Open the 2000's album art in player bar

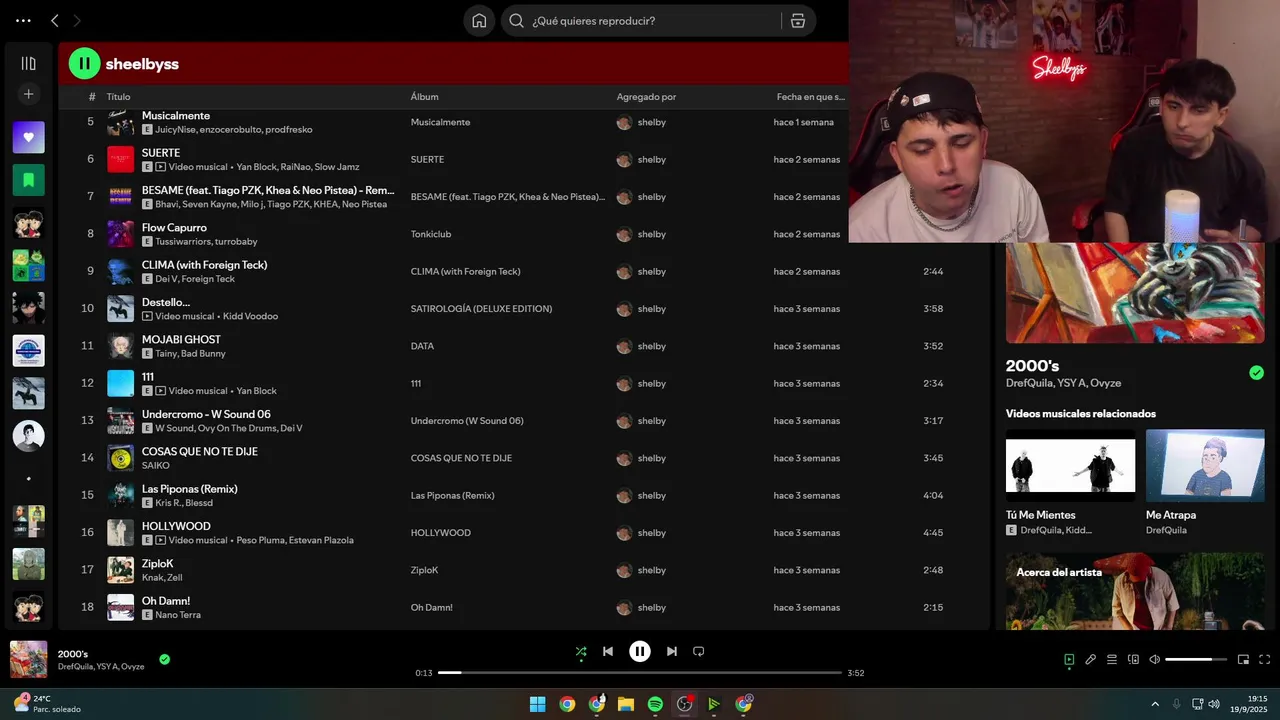28,660
